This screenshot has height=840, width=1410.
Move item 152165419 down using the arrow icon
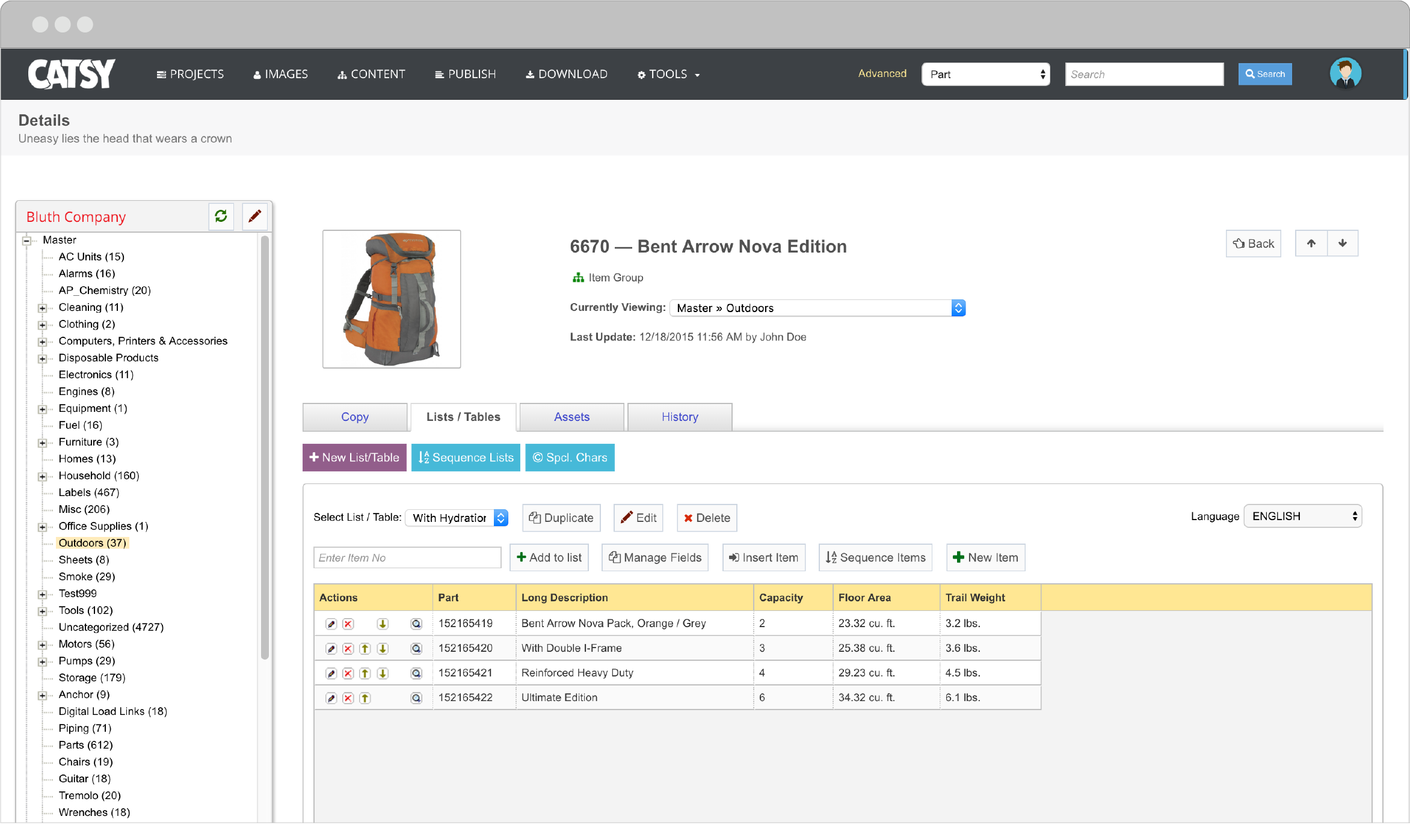tap(383, 624)
